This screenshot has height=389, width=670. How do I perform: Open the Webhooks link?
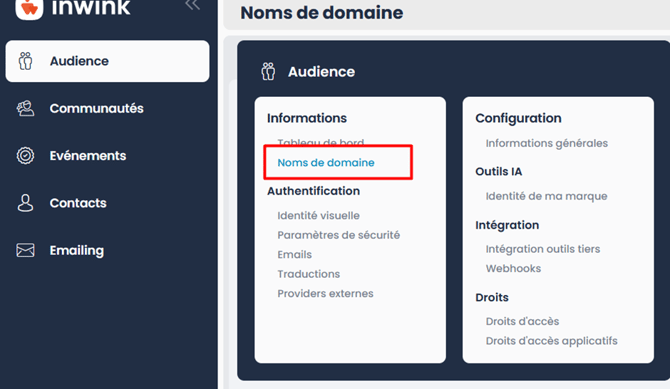(514, 268)
